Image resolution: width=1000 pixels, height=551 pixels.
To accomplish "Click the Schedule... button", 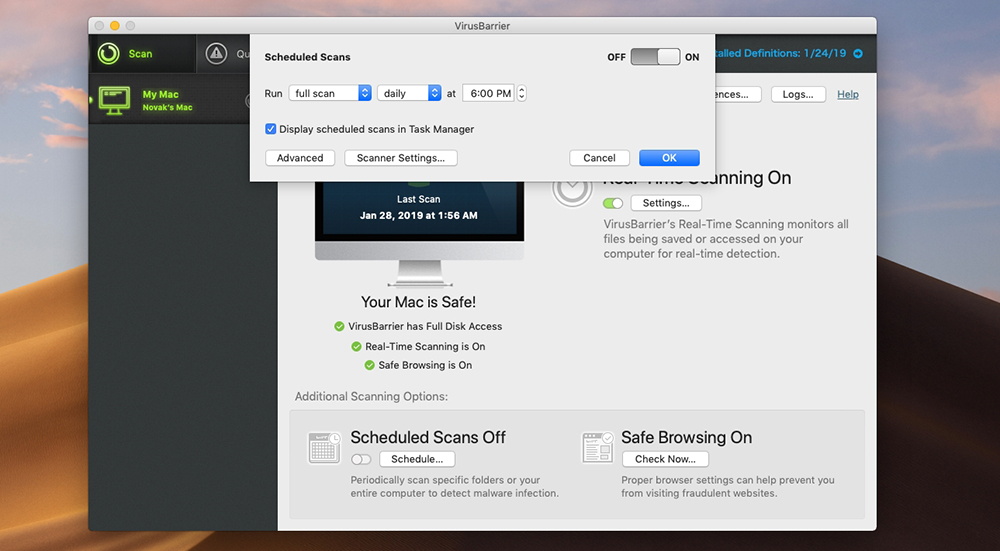I will (x=417, y=459).
